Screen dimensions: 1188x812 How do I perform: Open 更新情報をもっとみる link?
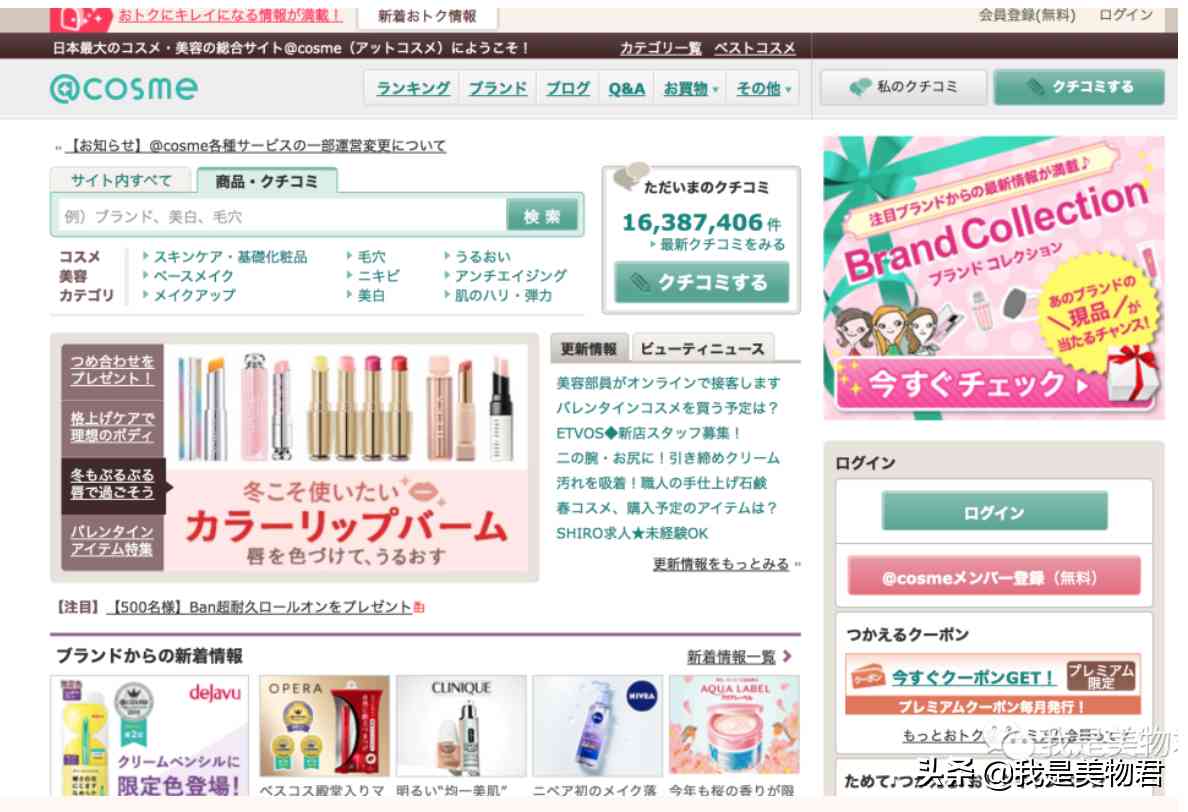tap(721, 564)
